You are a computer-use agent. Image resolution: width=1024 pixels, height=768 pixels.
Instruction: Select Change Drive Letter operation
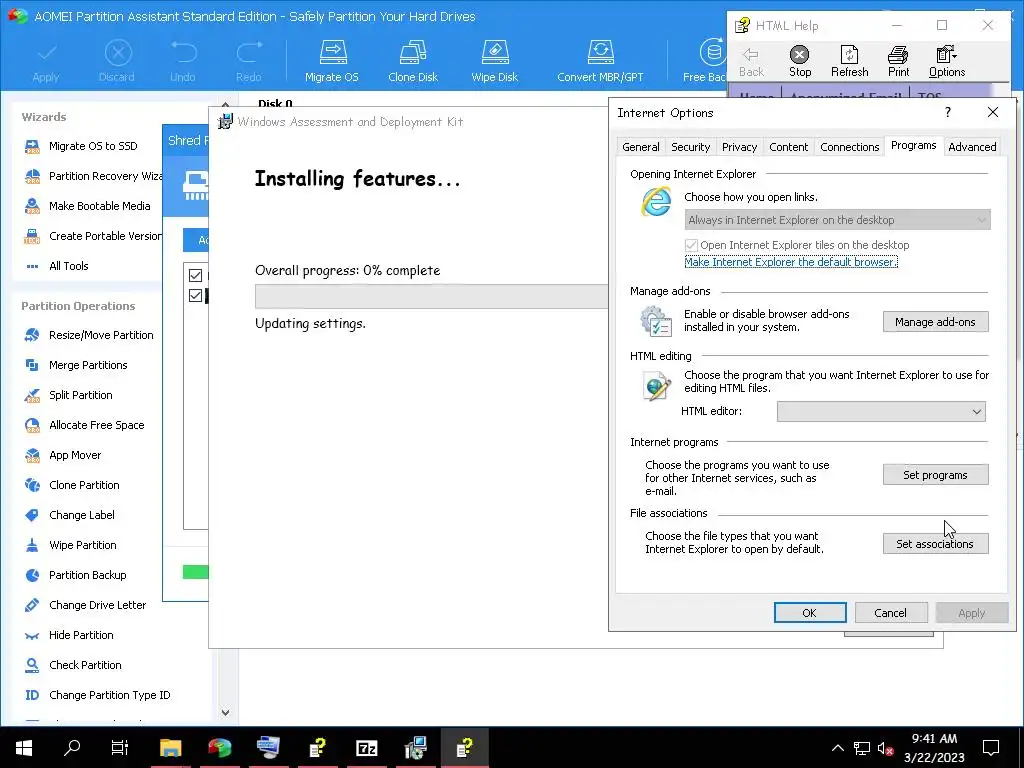(x=85, y=605)
